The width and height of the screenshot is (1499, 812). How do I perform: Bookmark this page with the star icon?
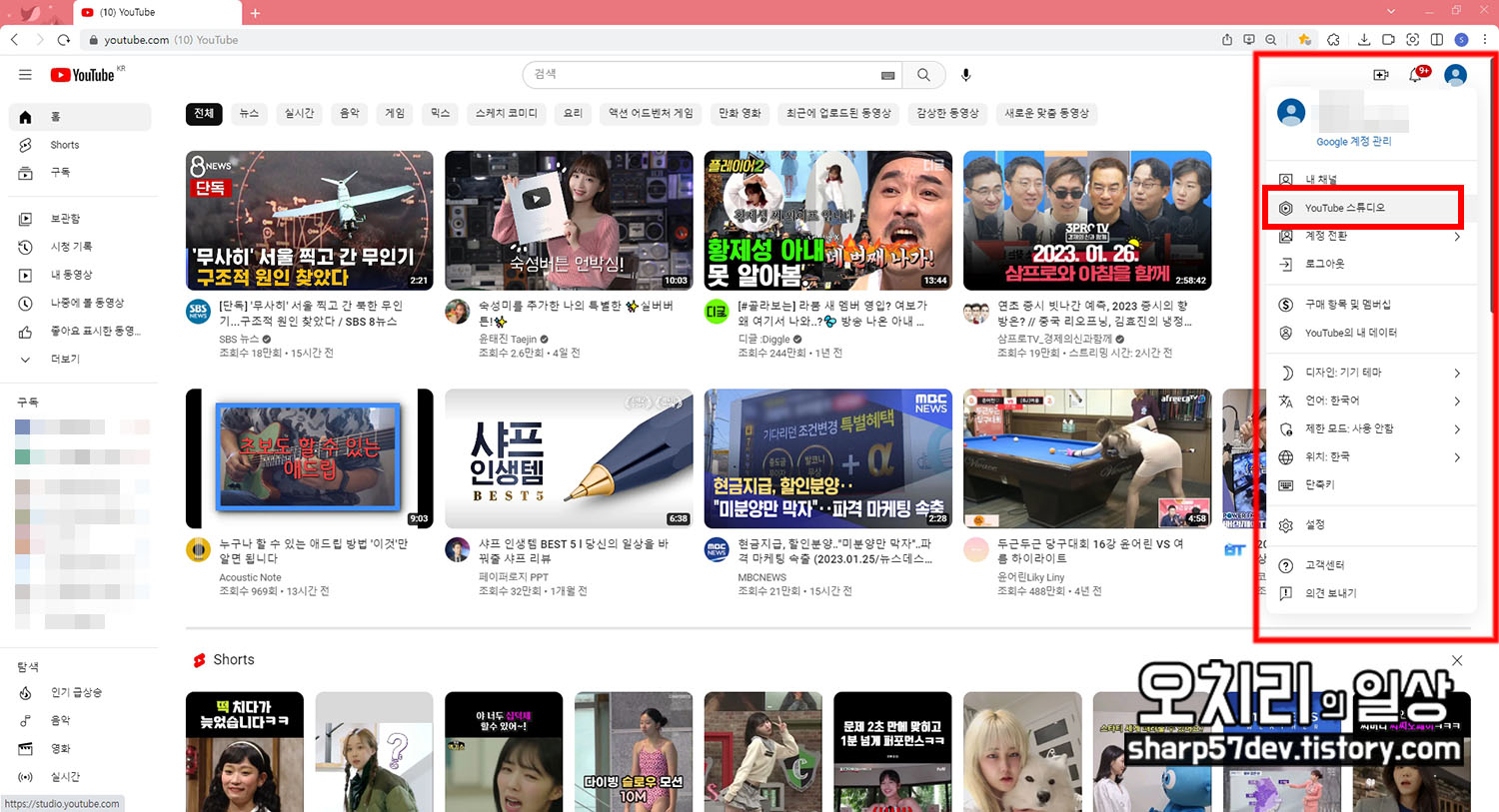pos(1304,40)
